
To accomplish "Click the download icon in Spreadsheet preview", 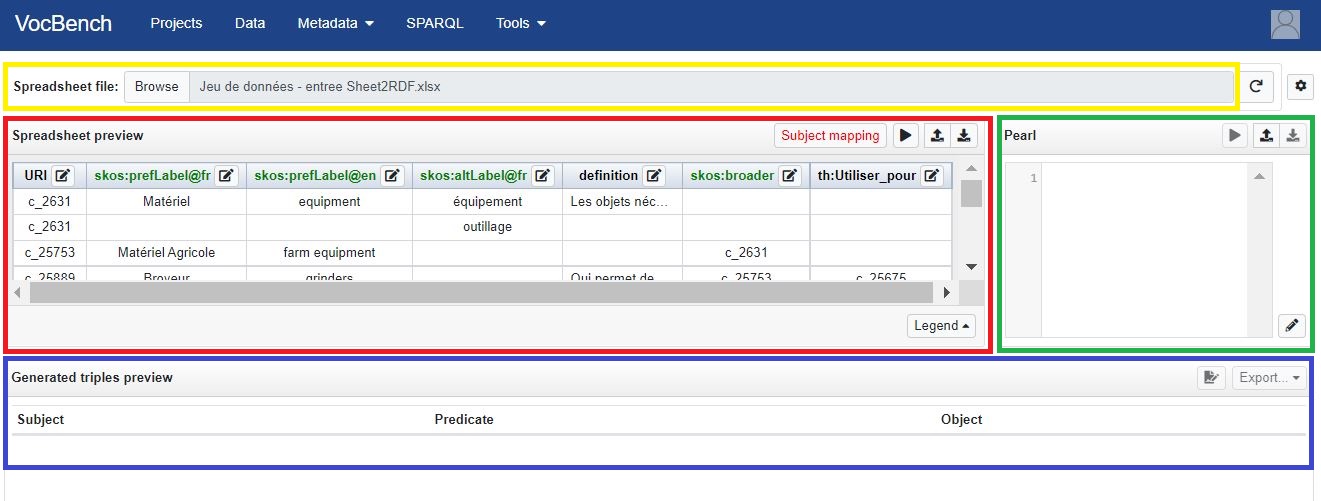I will [x=963, y=135].
